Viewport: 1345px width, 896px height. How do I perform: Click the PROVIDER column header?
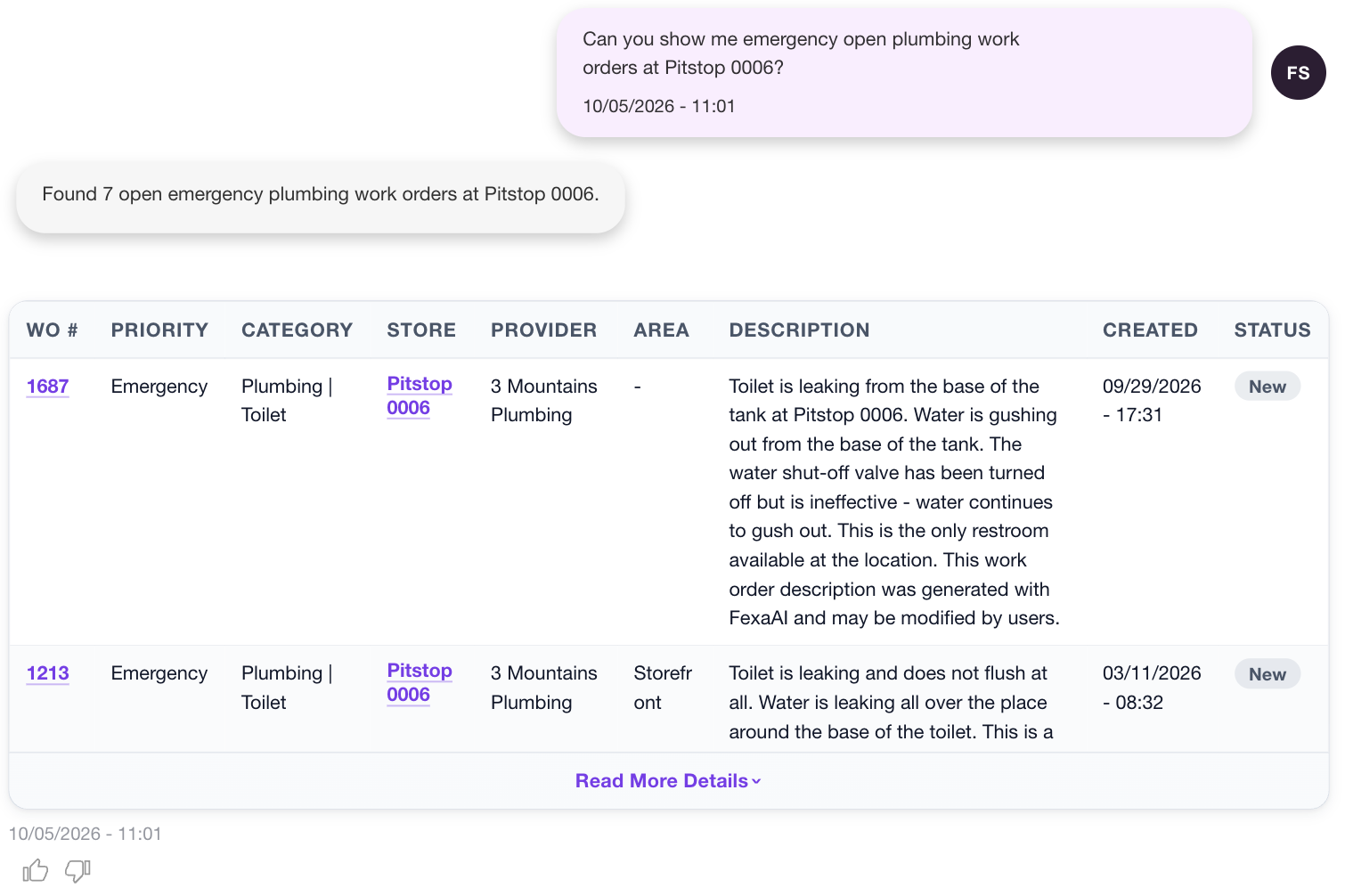(543, 330)
